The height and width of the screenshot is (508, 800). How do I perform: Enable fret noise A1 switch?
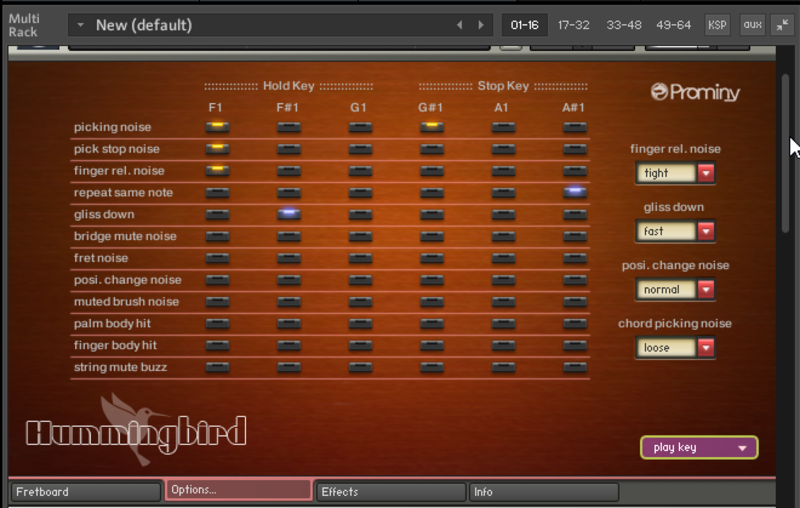point(503,258)
